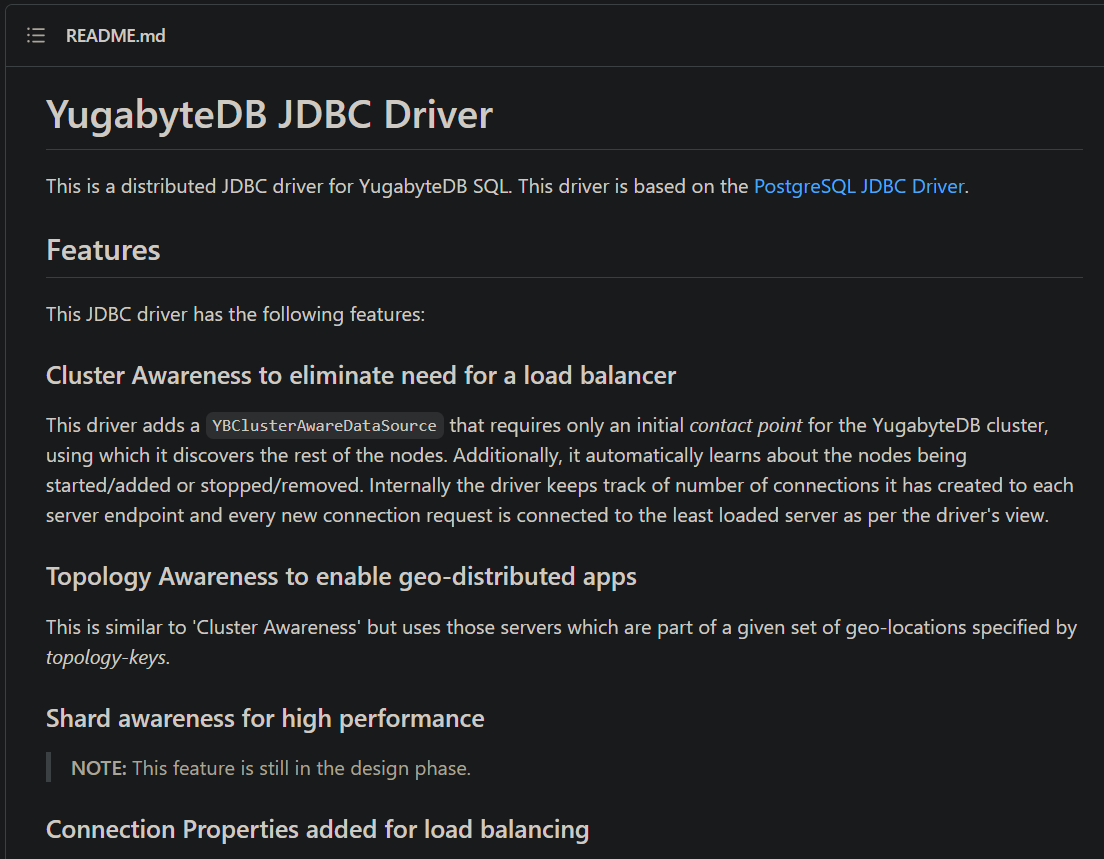Click 'This JDBC driver has the following features' line
The width and height of the screenshot is (1104, 859).
pyautogui.click(x=235, y=314)
